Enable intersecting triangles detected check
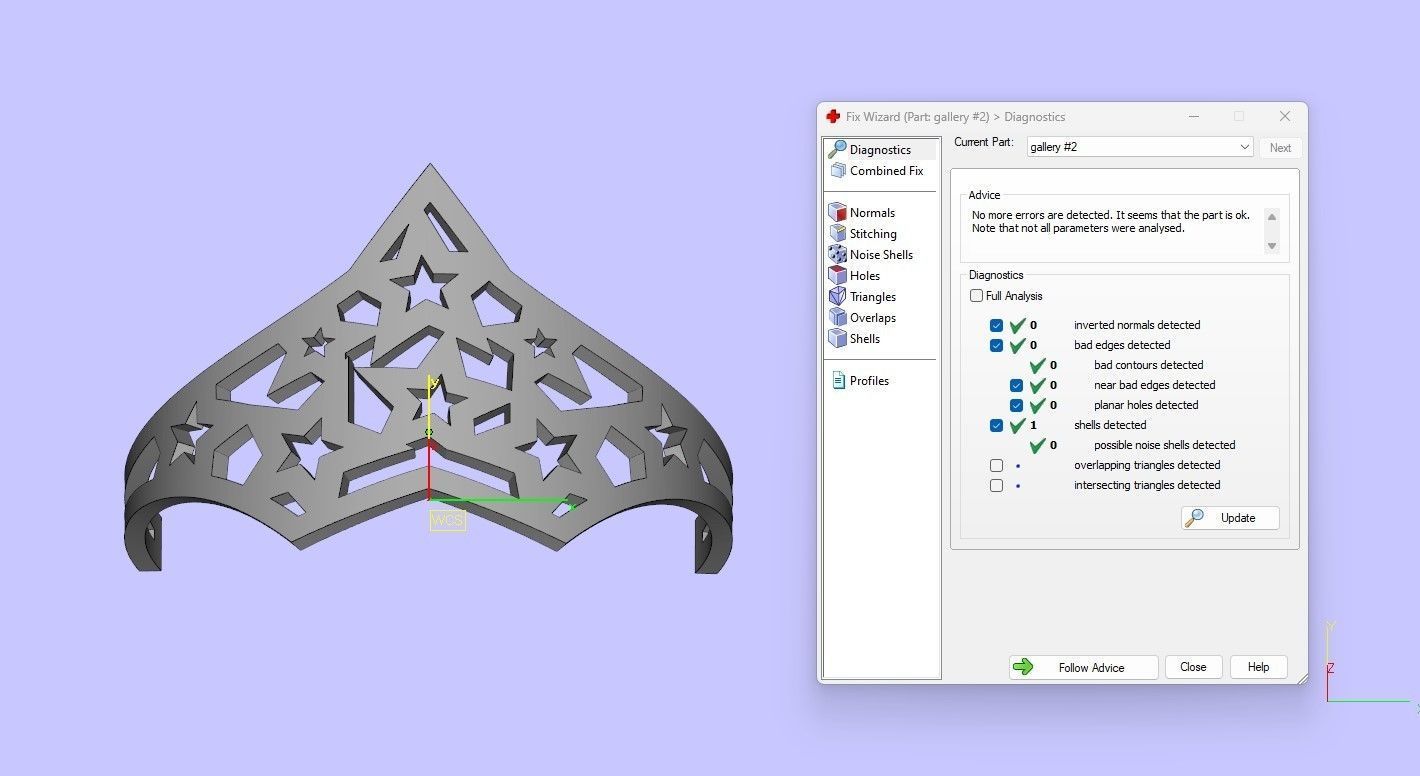1420x776 pixels. pos(997,485)
